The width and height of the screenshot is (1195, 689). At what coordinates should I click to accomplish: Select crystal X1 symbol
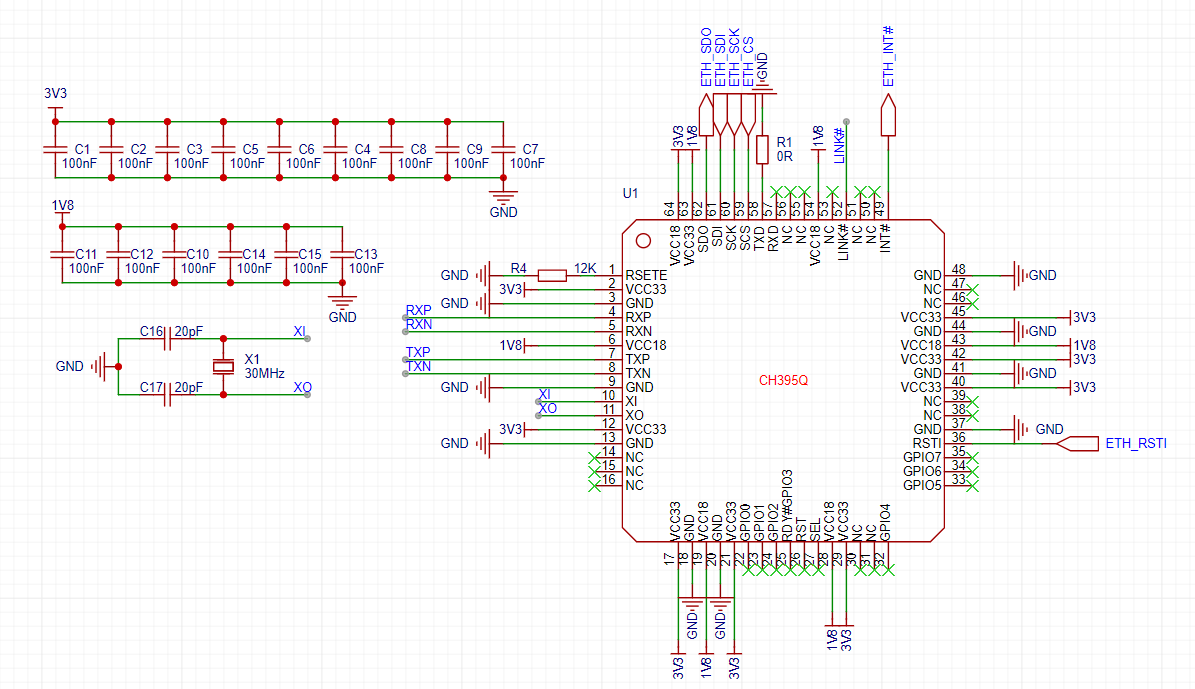click(223, 367)
